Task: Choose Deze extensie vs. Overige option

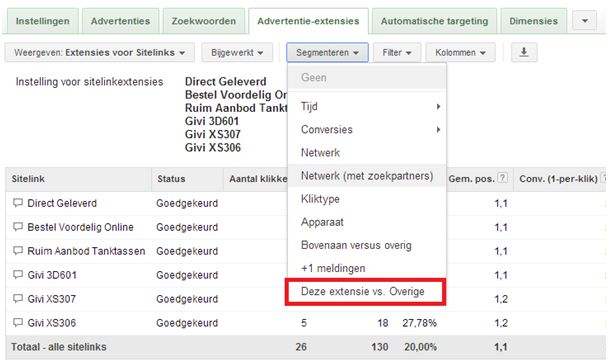Action: (366, 292)
